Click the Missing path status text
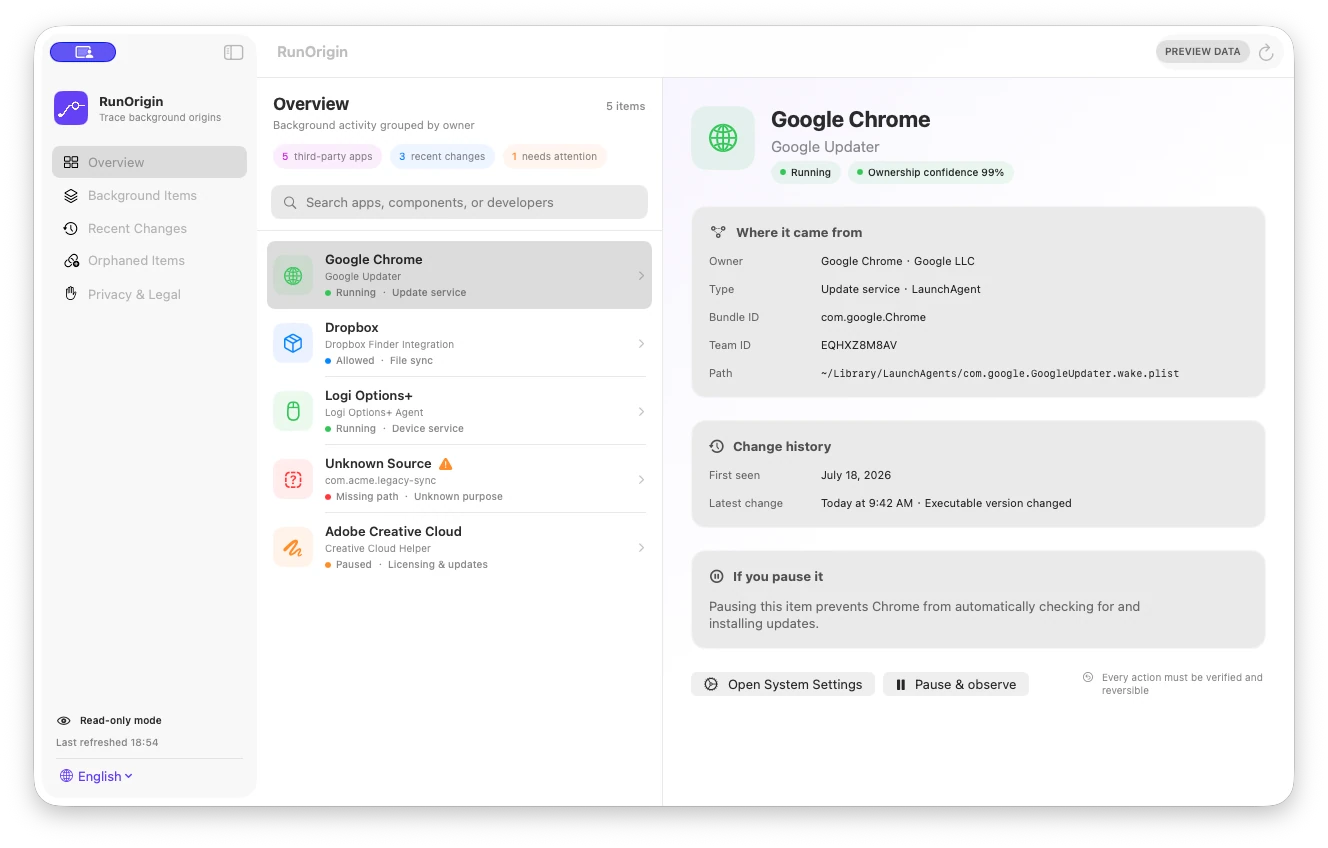Screen dimensions: 1328x848 point(367,496)
